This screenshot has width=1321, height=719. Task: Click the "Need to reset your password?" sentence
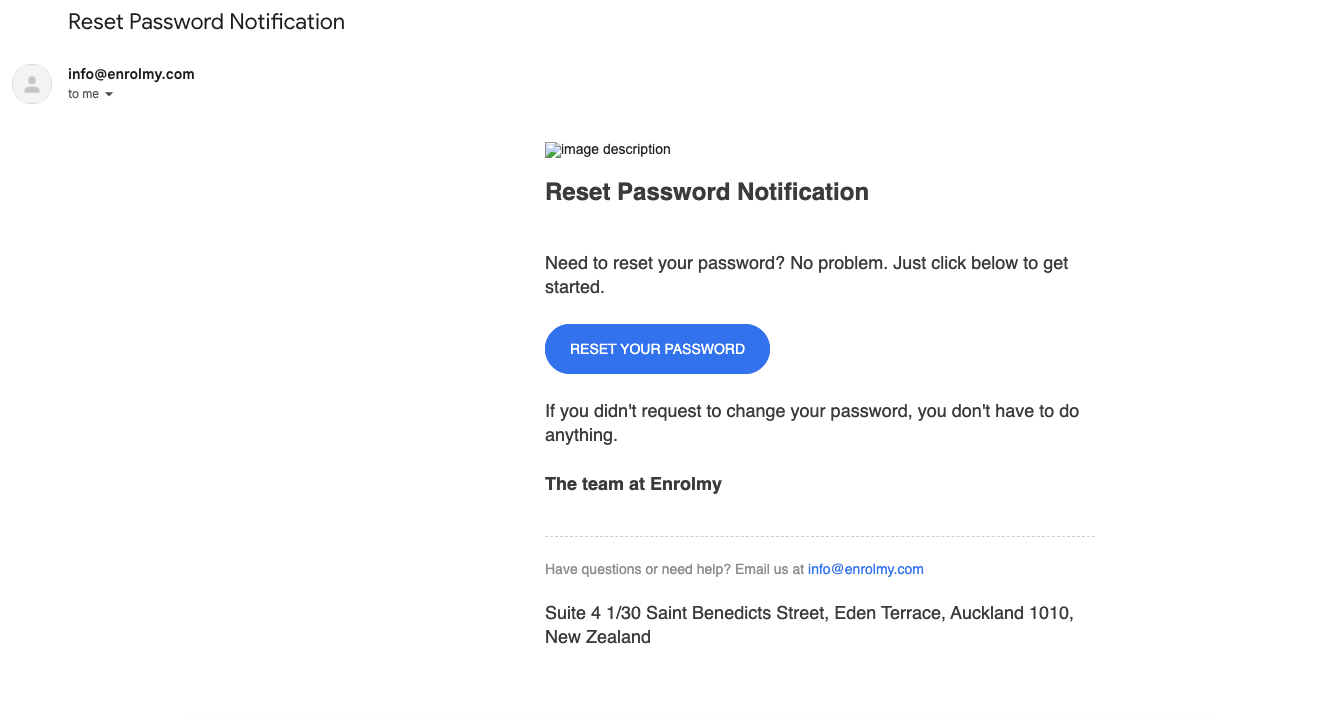coord(663,263)
